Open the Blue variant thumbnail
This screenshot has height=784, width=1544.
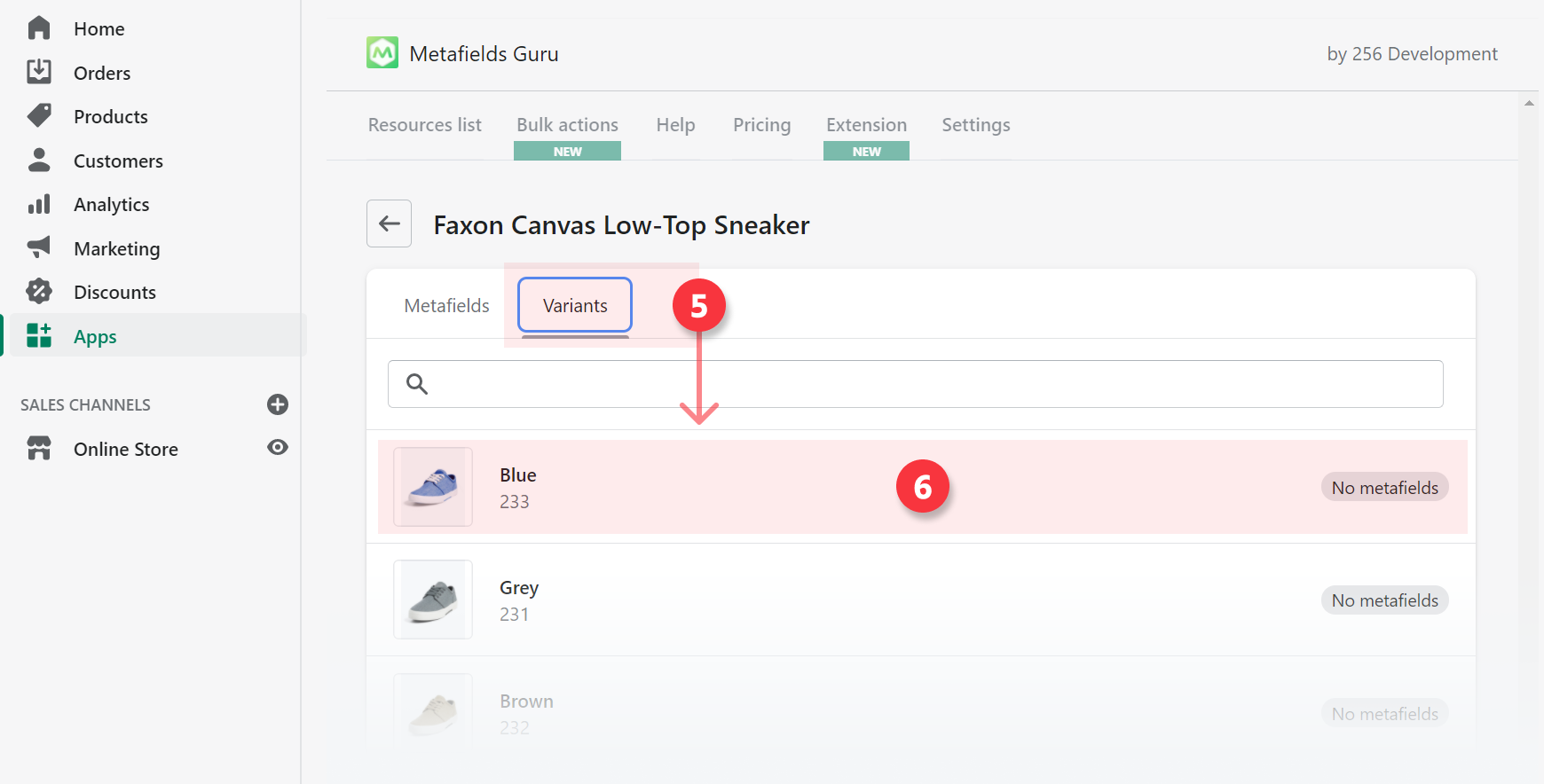tap(433, 487)
